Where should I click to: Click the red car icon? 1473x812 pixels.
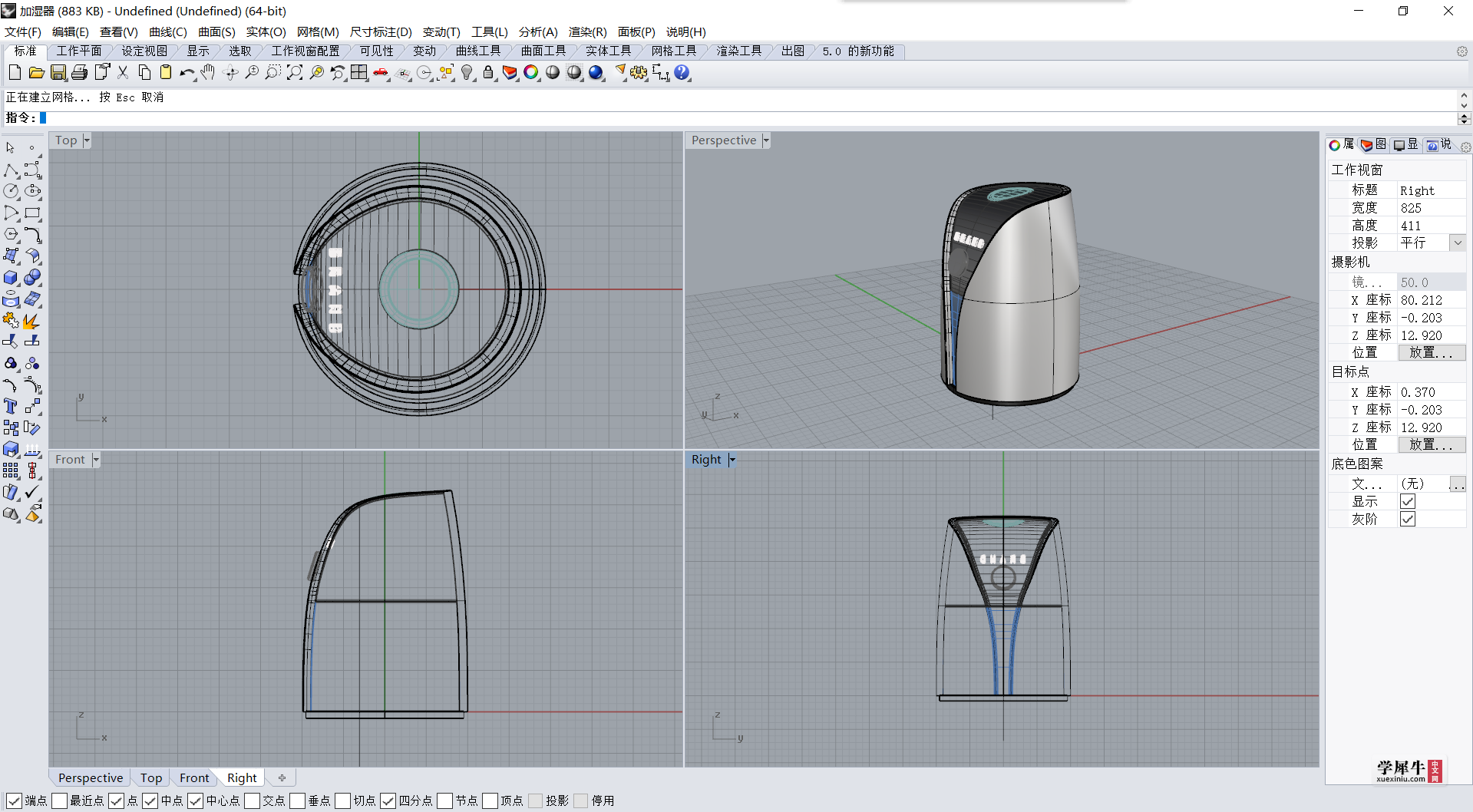point(381,73)
